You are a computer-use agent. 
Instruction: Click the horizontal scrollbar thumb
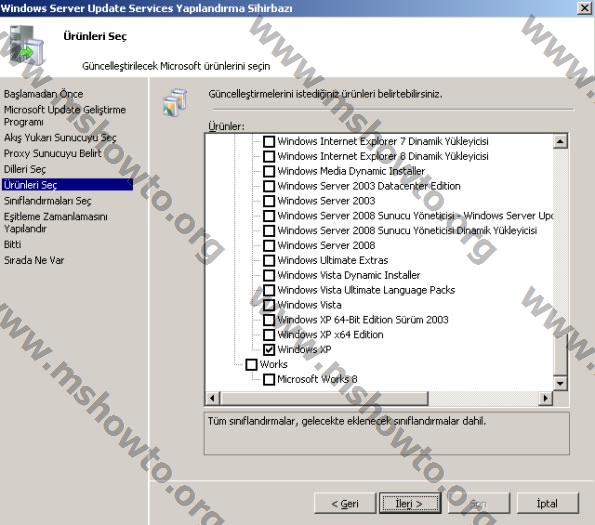[x=325, y=398]
